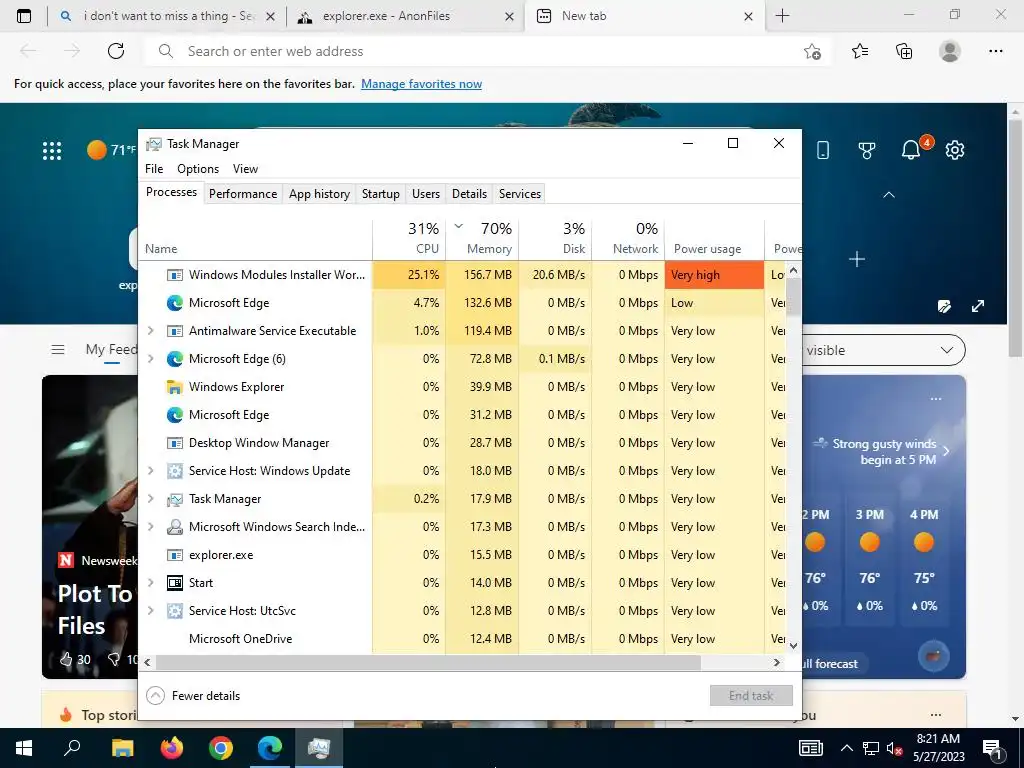Open the Windows Start button
Image resolution: width=1024 pixels, height=768 pixels.
(x=24, y=748)
